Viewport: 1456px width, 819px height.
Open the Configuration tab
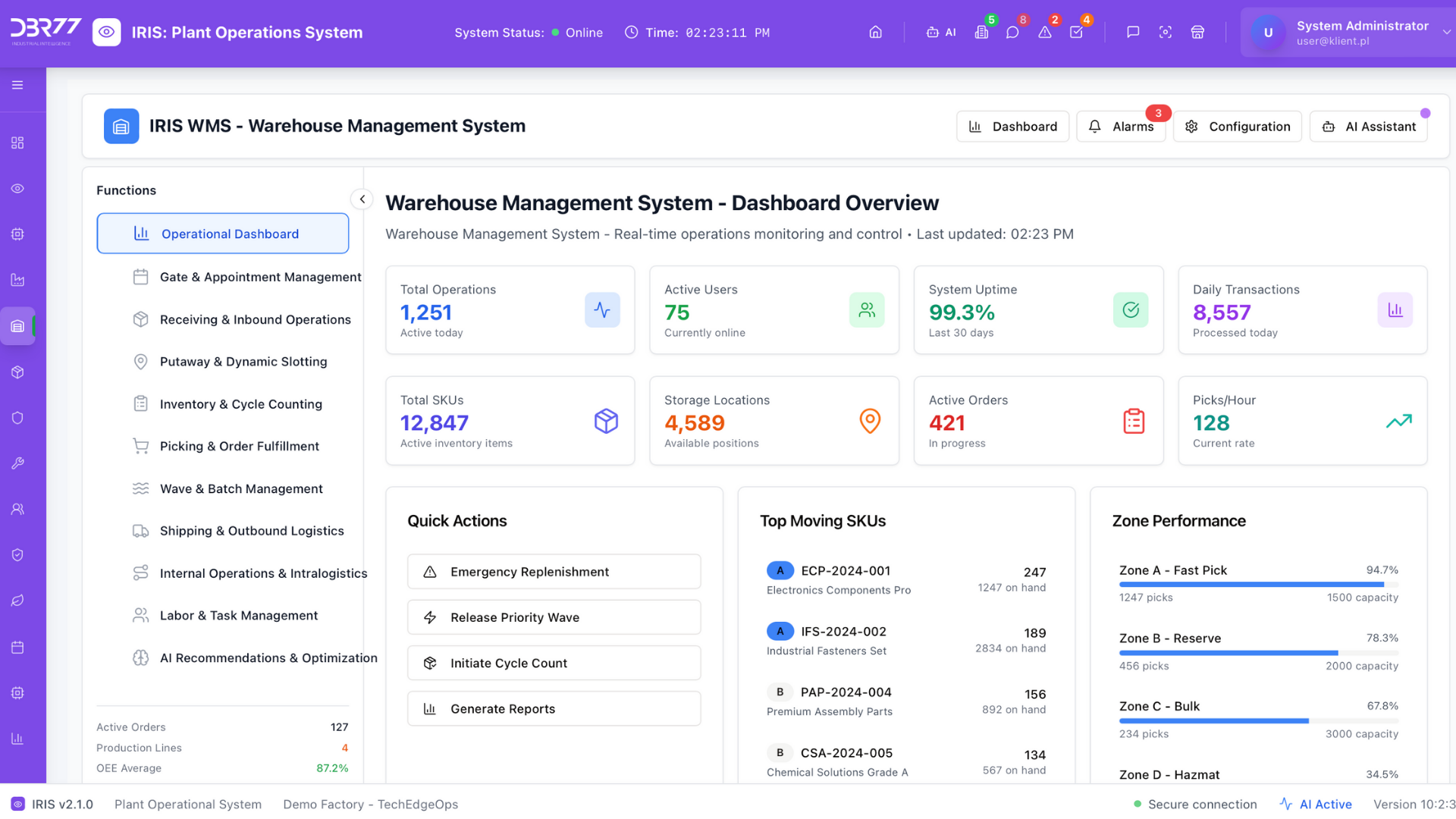coord(1238,127)
